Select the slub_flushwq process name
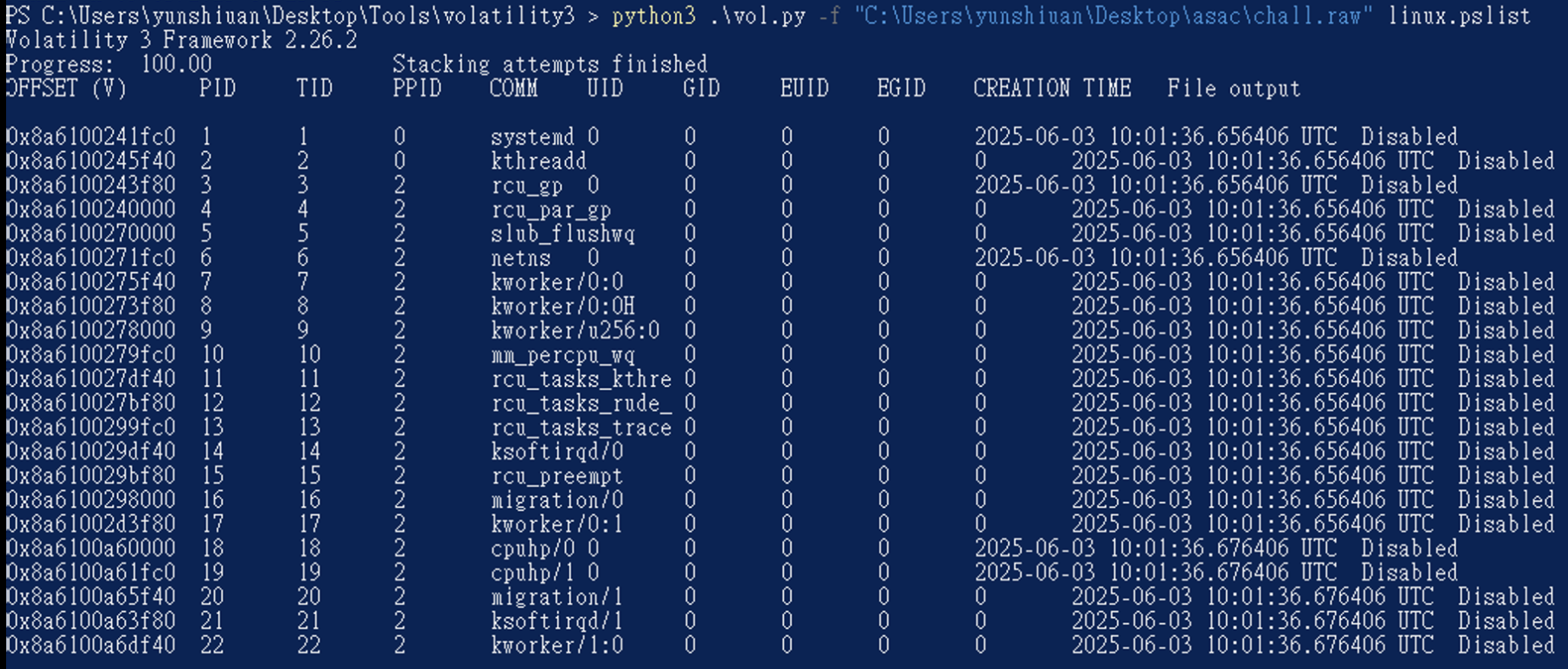Screen dimensions: 1568x669 coord(563,234)
